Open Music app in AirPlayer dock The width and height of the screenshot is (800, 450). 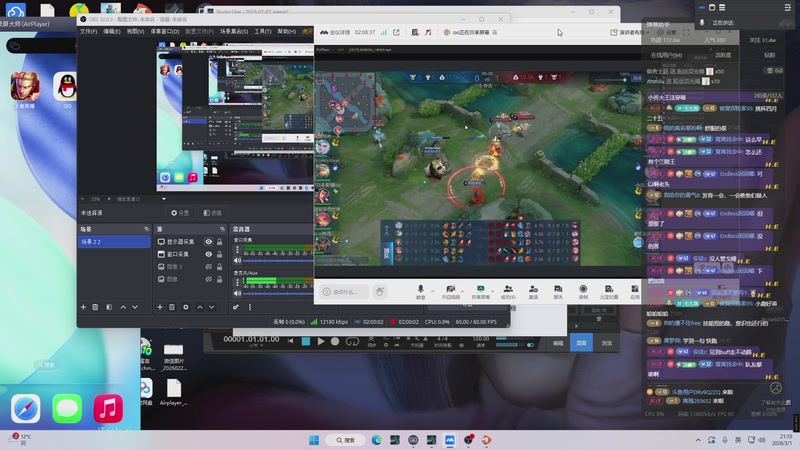click(x=108, y=409)
